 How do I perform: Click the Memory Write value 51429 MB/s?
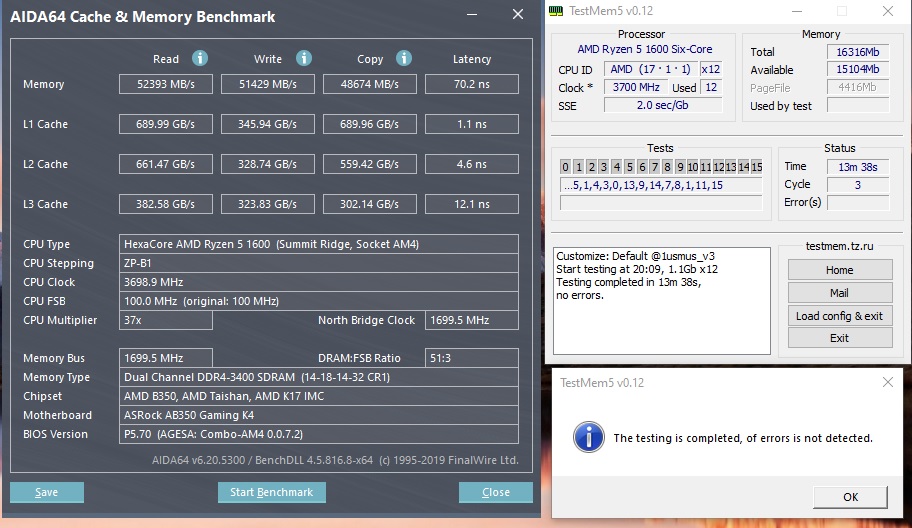point(268,84)
